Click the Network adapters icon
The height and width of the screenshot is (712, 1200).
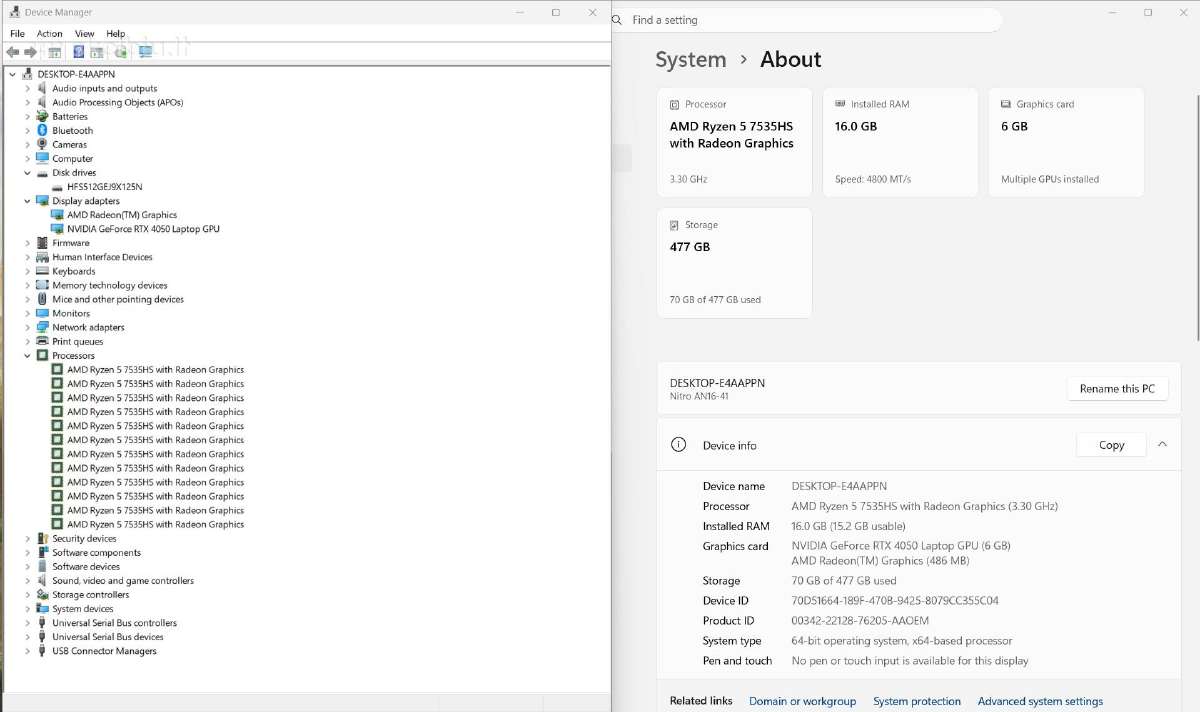point(42,327)
